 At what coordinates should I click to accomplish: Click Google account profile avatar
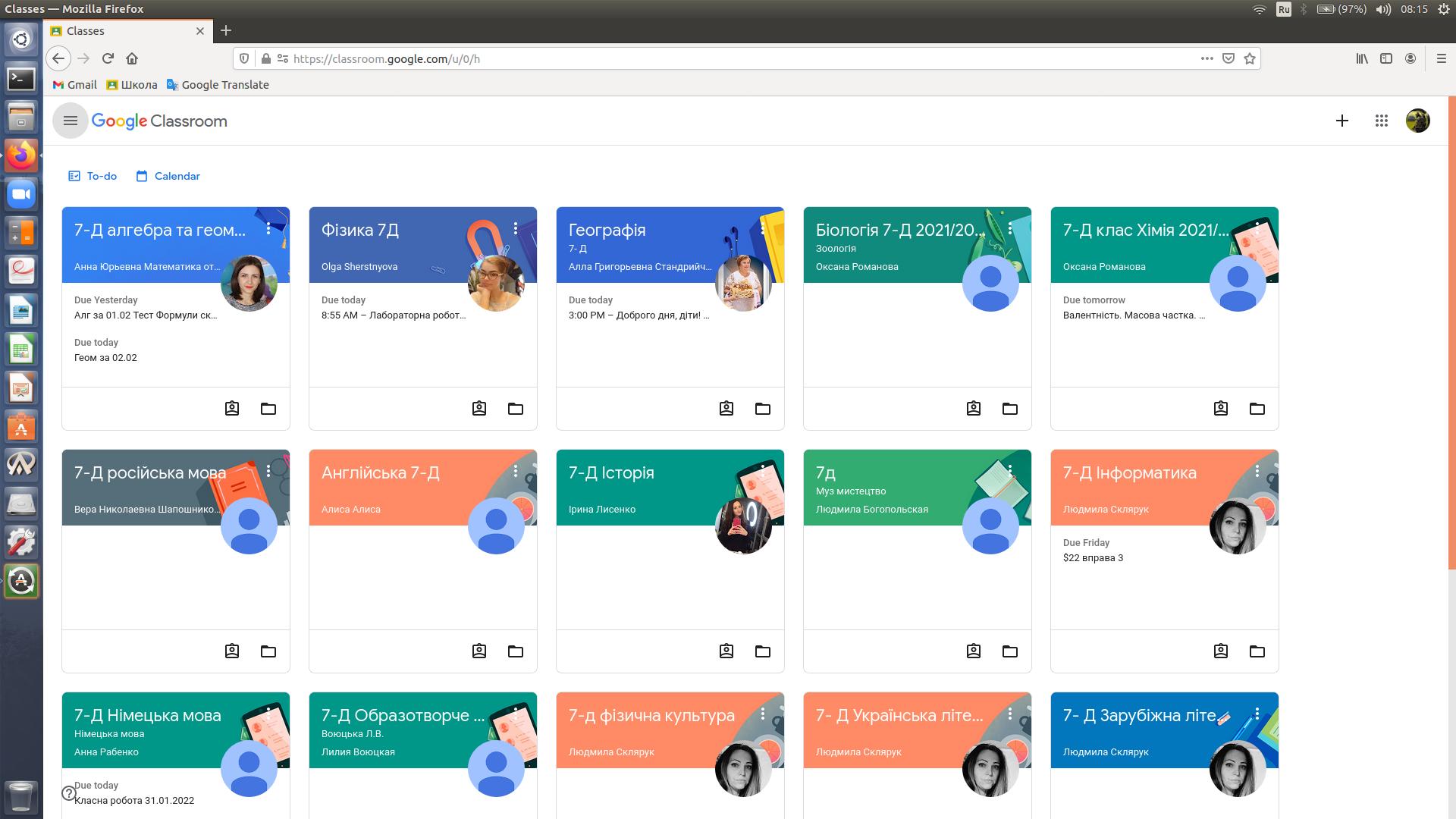coord(1417,121)
